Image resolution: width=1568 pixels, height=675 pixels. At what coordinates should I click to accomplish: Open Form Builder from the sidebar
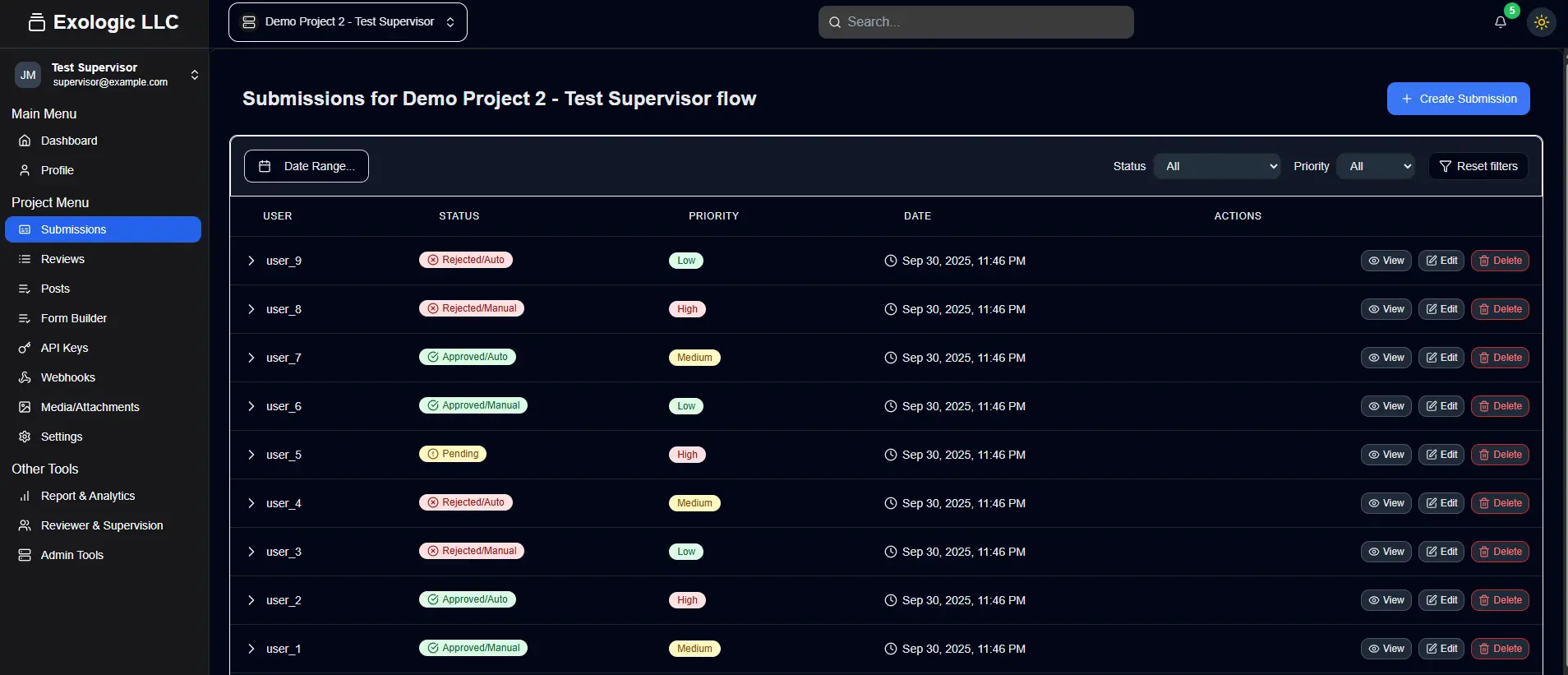pos(74,318)
